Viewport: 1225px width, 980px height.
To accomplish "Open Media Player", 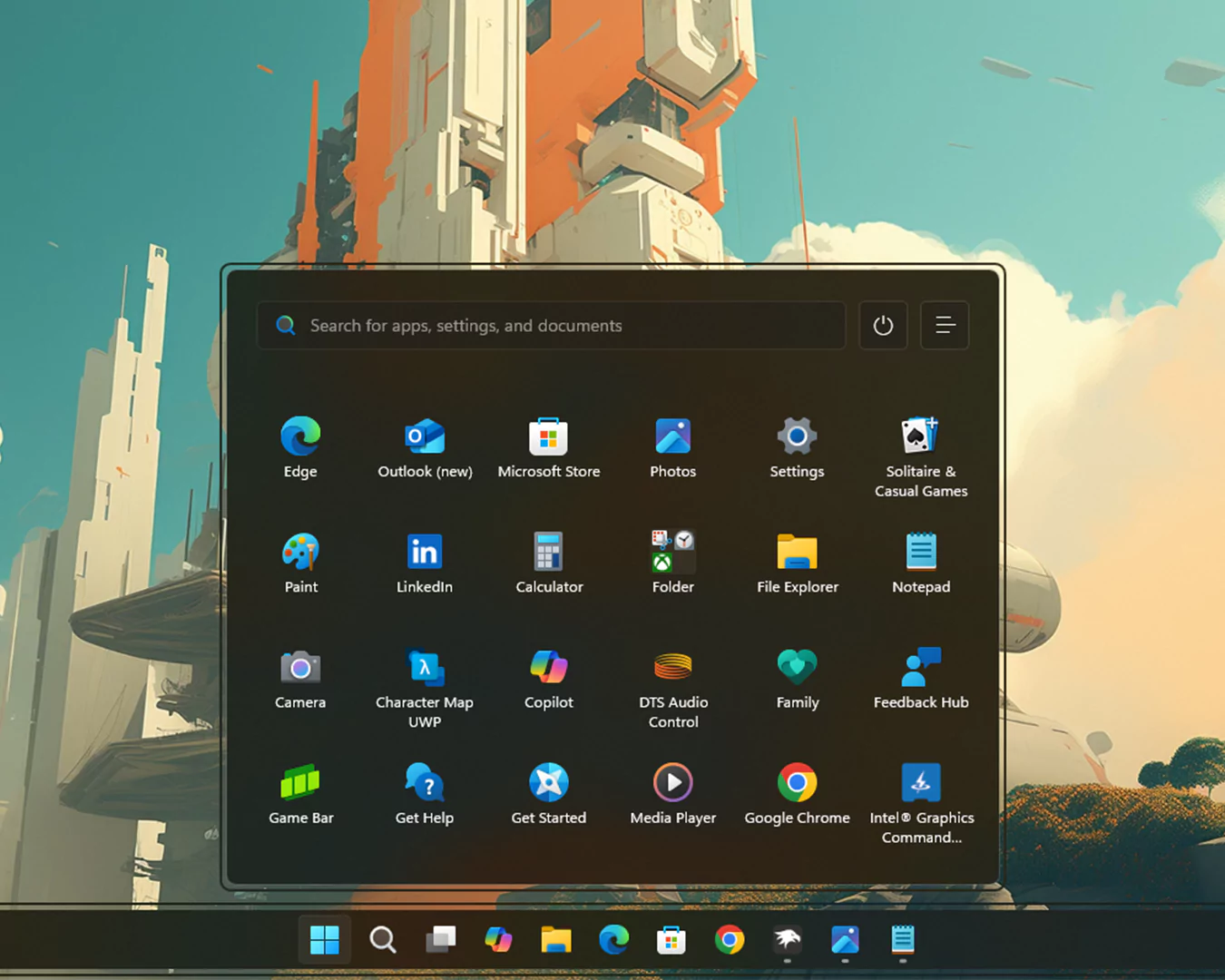I will (x=673, y=794).
